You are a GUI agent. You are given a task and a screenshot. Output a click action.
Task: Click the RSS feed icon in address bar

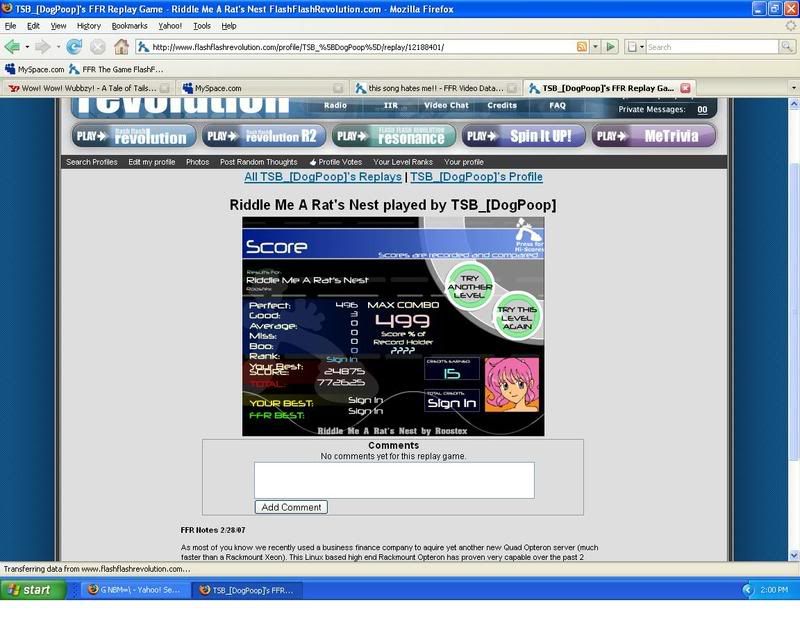point(582,46)
